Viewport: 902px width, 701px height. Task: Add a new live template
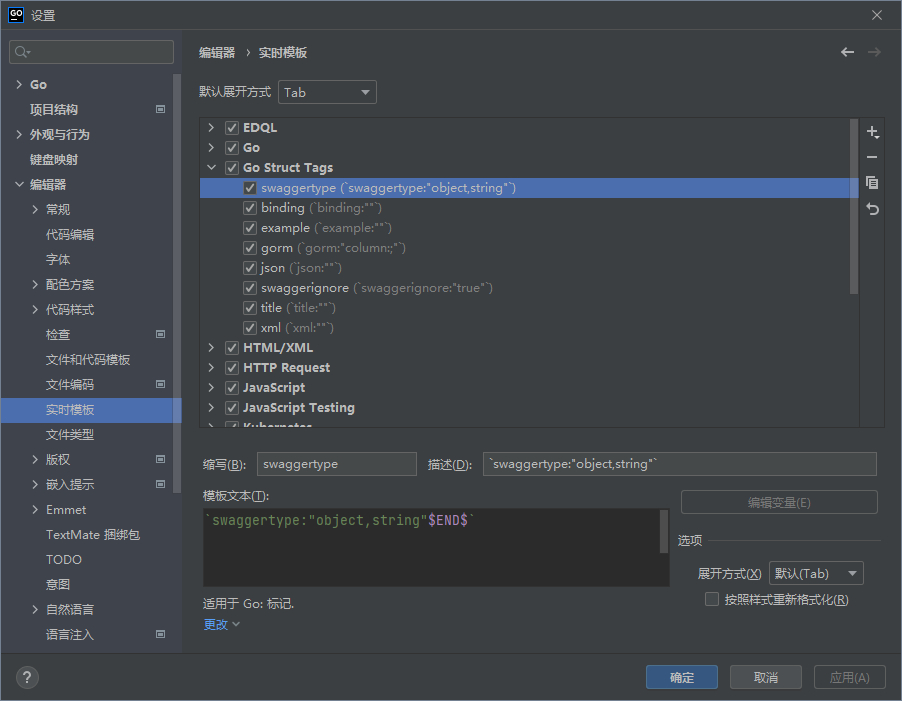pyautogui.click(x=871, y=132)
